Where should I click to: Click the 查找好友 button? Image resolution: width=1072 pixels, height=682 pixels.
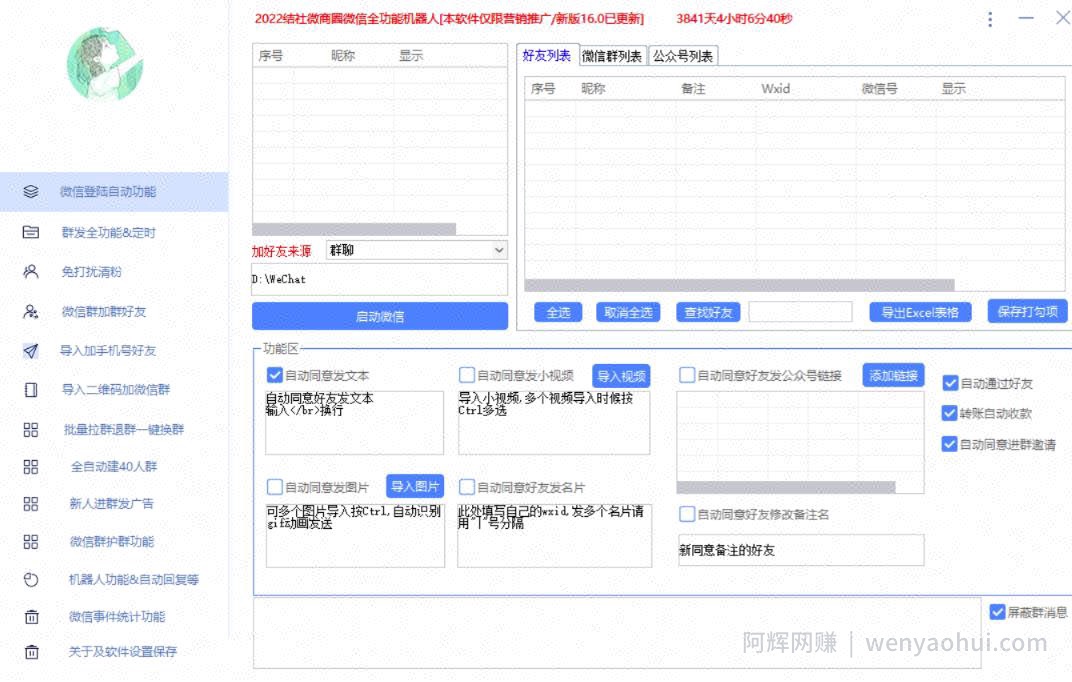[708, 312]
